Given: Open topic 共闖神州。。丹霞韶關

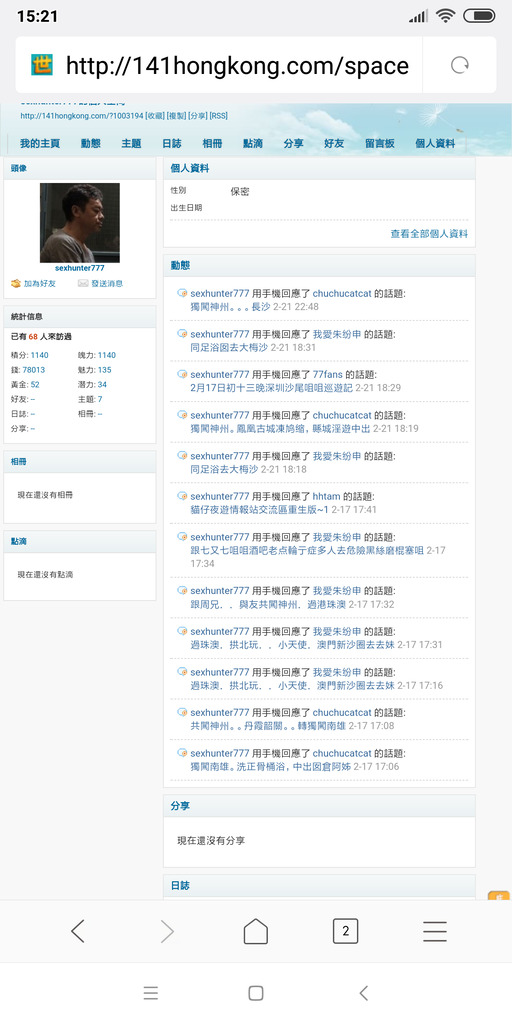Looking at the screenshot, I should click(x=268, y=726).
